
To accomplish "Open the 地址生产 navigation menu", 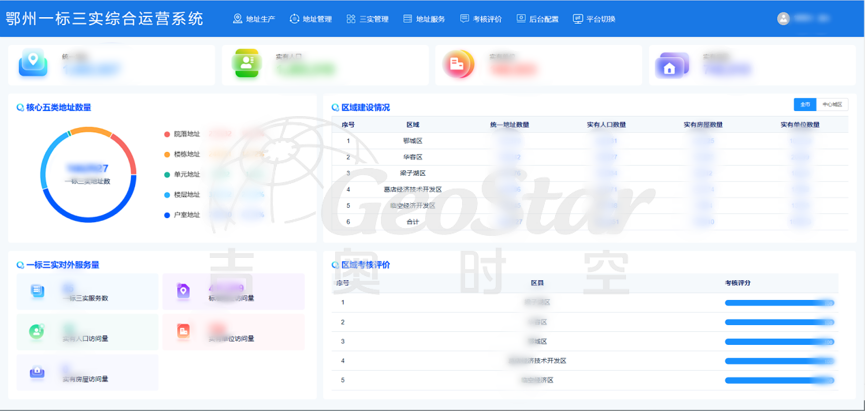I will click(253, 19).
